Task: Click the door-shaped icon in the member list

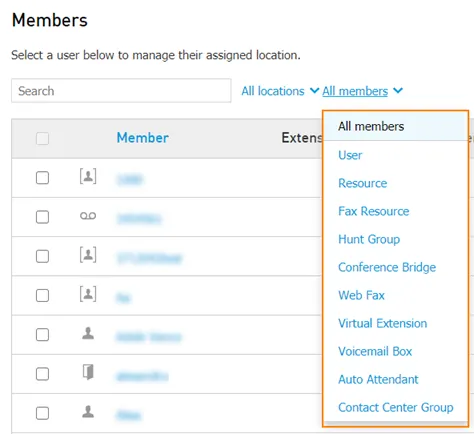Action: point(88,372)
